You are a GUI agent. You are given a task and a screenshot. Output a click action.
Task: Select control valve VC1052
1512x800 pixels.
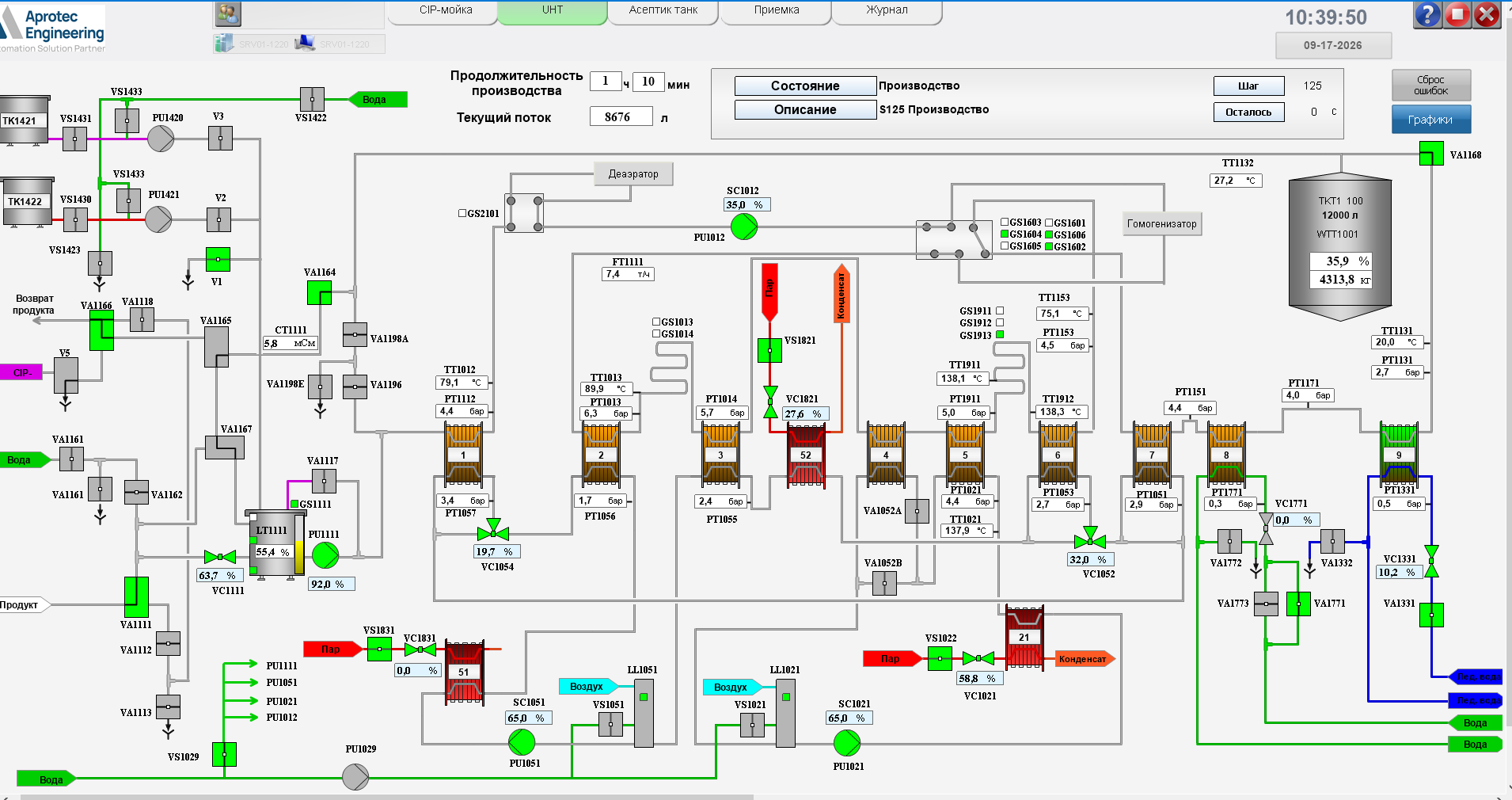[1090, 539]
